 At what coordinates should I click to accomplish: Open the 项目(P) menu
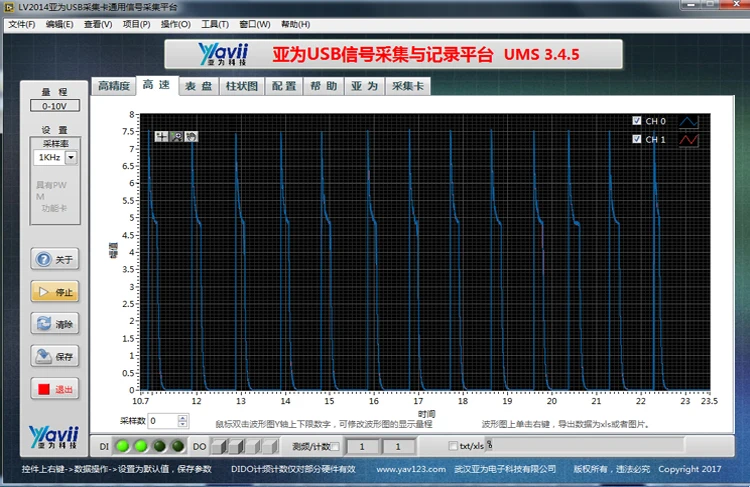point(136,24)
